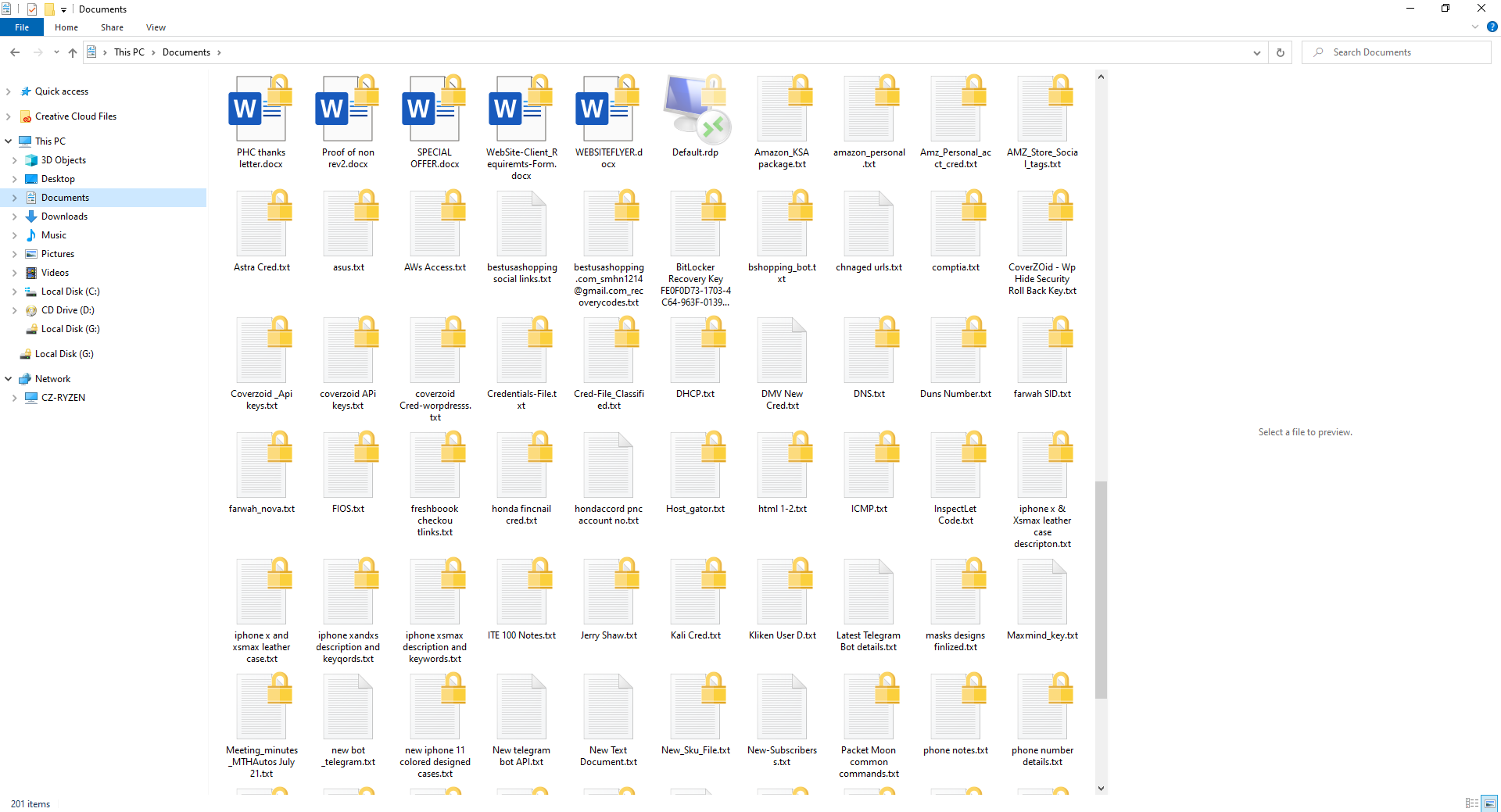Click the file list vertical scrollbar thumb
1501x812 pixels.
[x=1101, y=590]
